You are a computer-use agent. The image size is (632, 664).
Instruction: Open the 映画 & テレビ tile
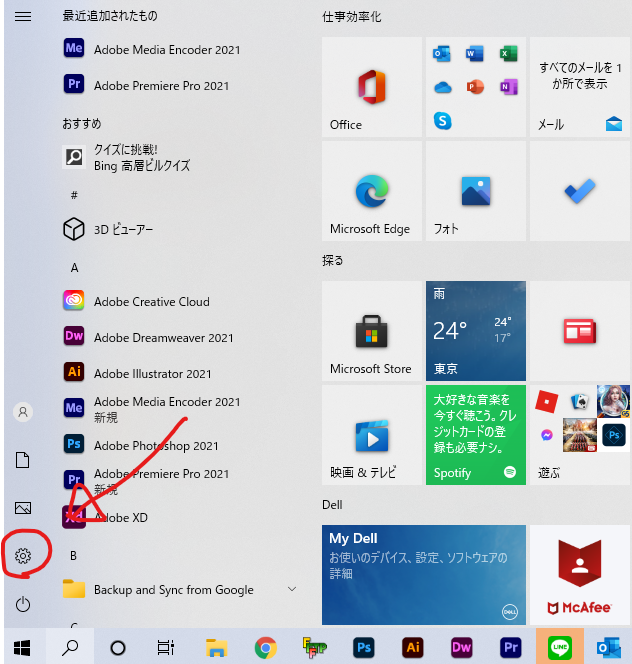click(x=371, y=435)
